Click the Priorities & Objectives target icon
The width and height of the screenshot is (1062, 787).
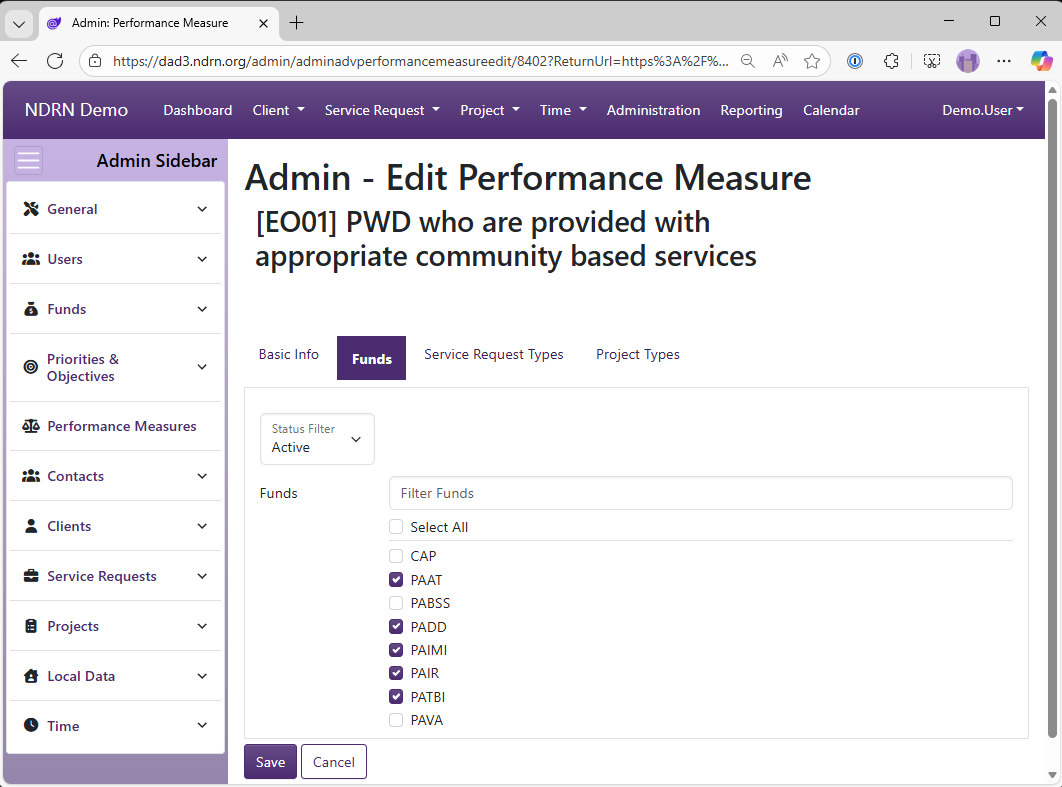click(x=31, y=367)
